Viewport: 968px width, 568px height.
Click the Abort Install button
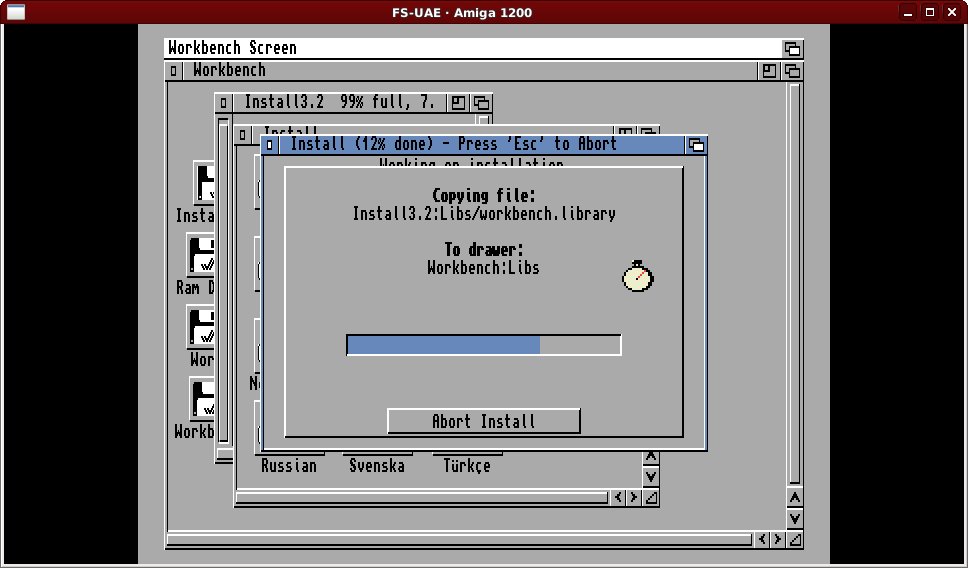[483, 421]
